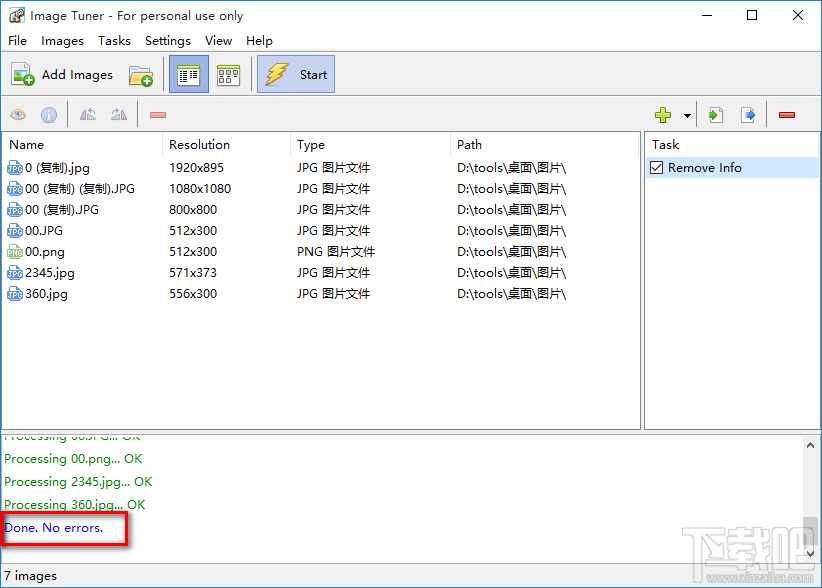Switch to thumbnails view
This screenshot has height=588, width=822.
(x=228, y=75)
